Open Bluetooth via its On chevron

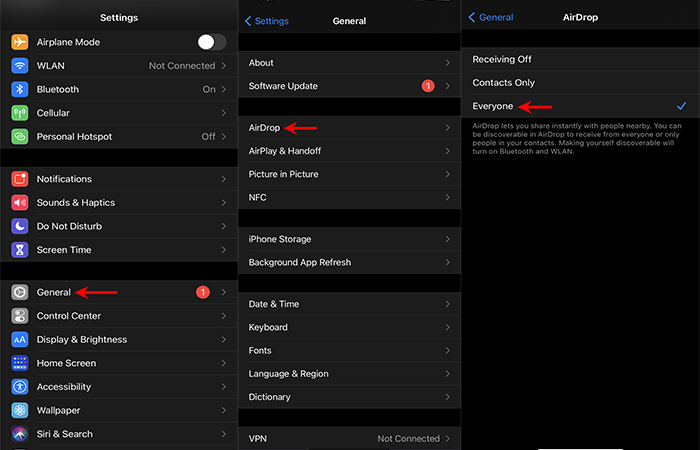coord(224,89)
